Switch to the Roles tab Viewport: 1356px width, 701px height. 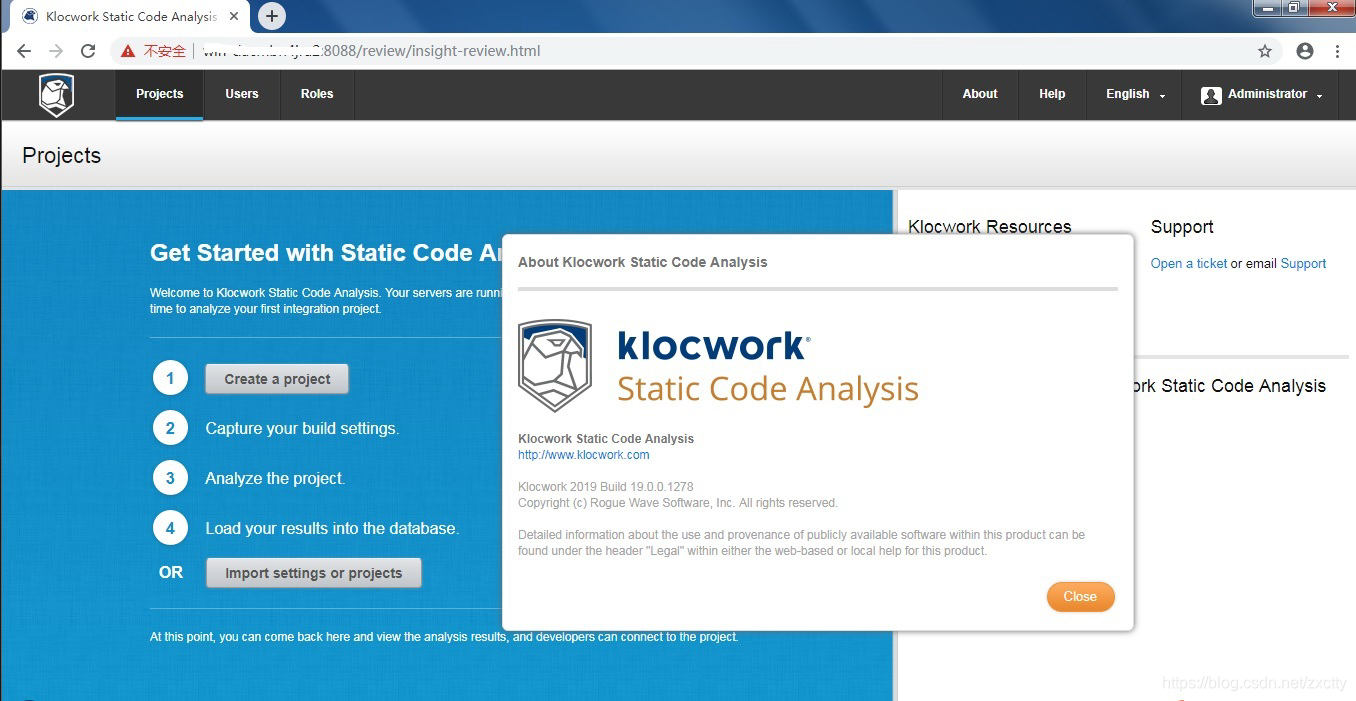[x=317, y=94]
